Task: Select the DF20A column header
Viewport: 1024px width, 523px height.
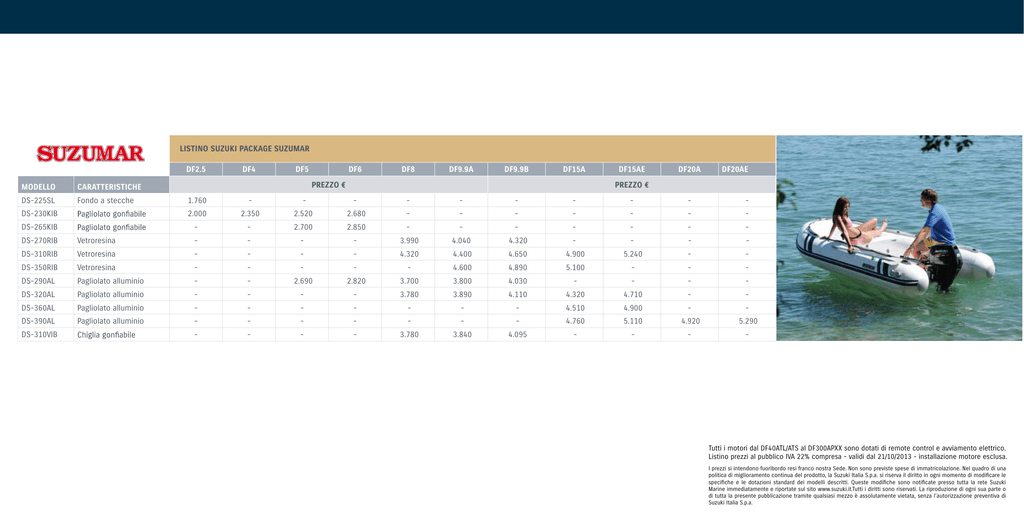Action: 689,169
